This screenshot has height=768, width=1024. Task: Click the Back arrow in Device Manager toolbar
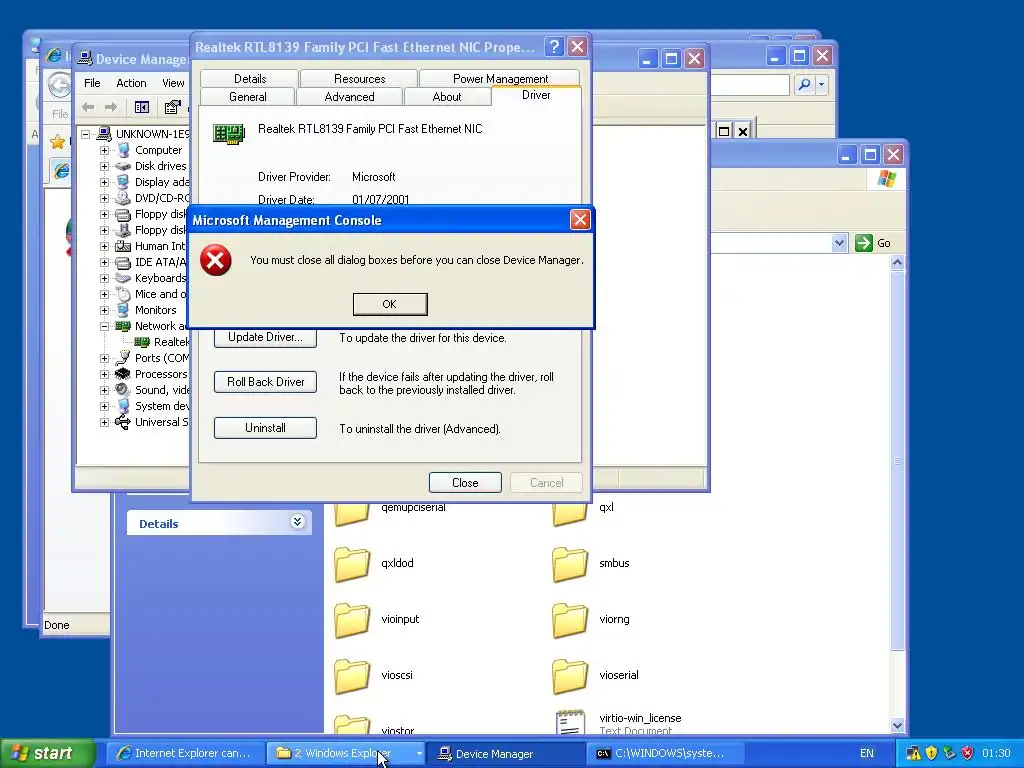pos(88,107)
